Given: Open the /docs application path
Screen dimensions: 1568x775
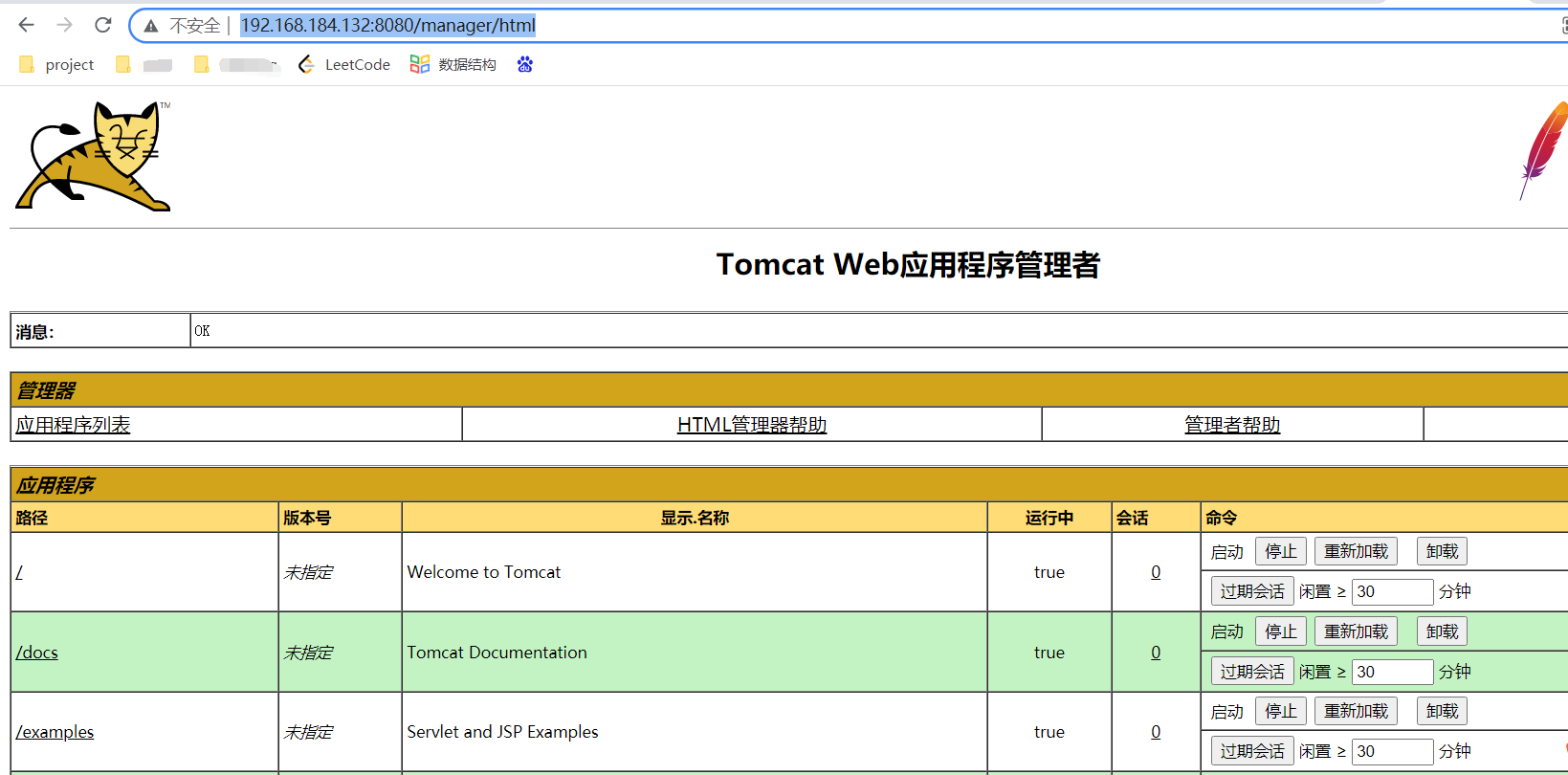Looking at the screenshot, I should point(37,653).
